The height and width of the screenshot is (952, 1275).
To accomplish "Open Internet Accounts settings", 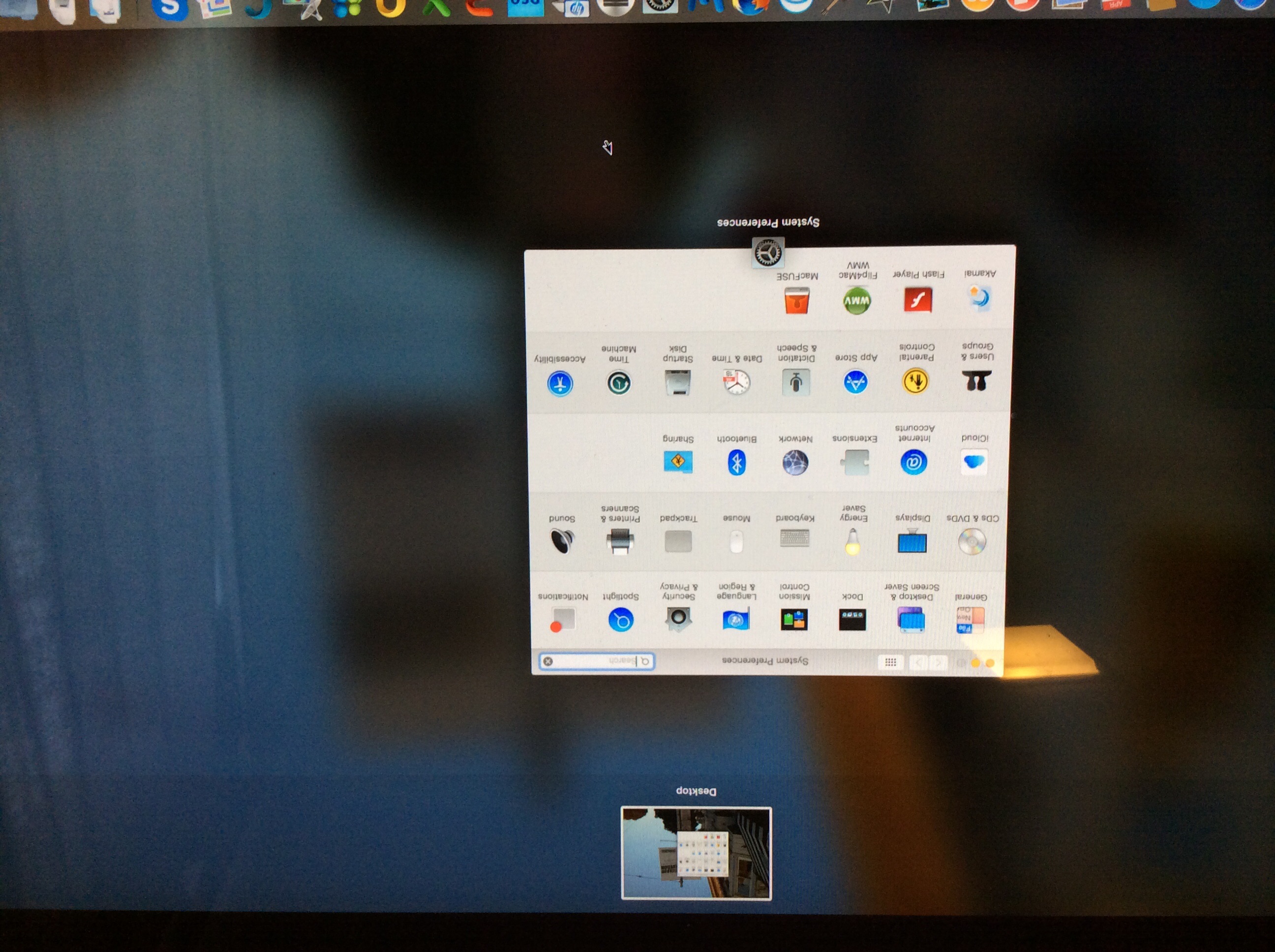I will pyautogui.click(x=913, y=462).
